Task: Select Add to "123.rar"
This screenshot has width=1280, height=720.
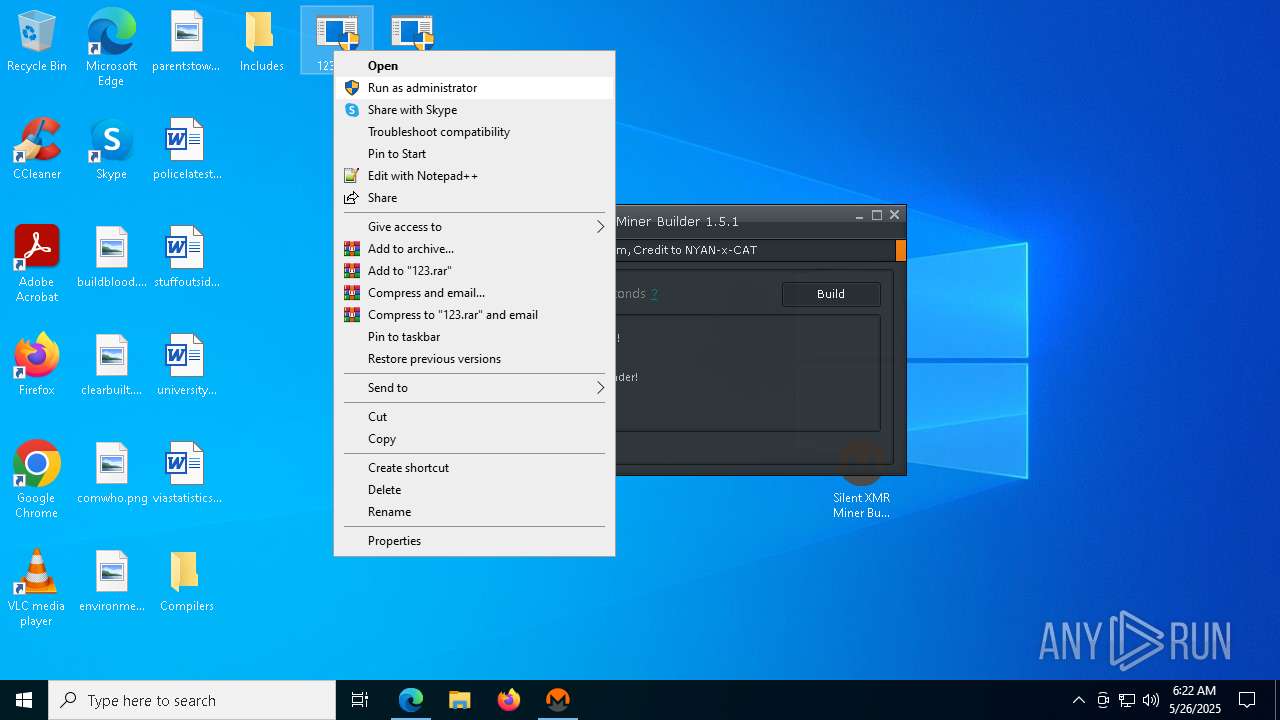Action: tap(474, 271)
